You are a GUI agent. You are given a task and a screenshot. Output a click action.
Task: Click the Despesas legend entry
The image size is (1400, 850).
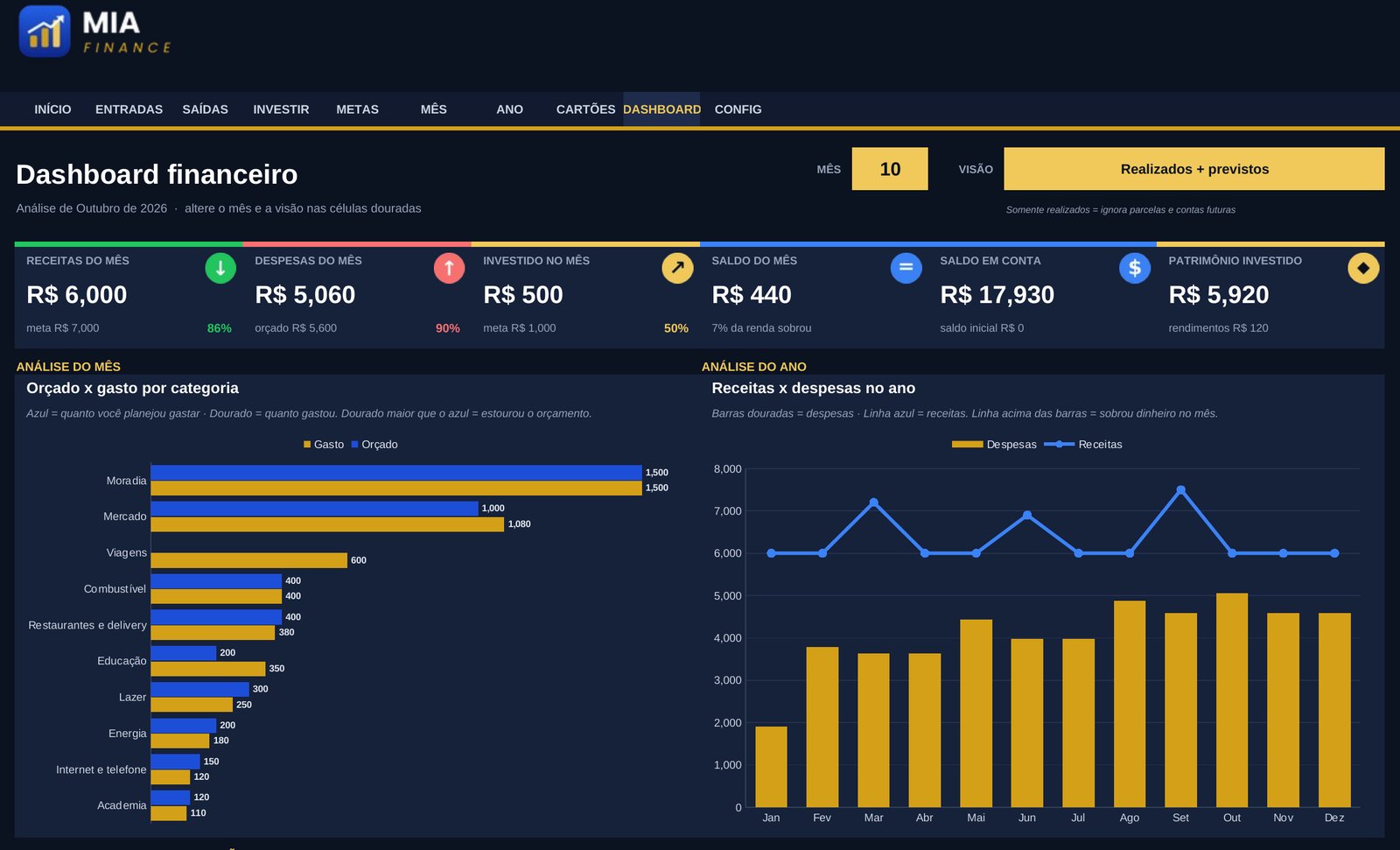pos(994,445)
